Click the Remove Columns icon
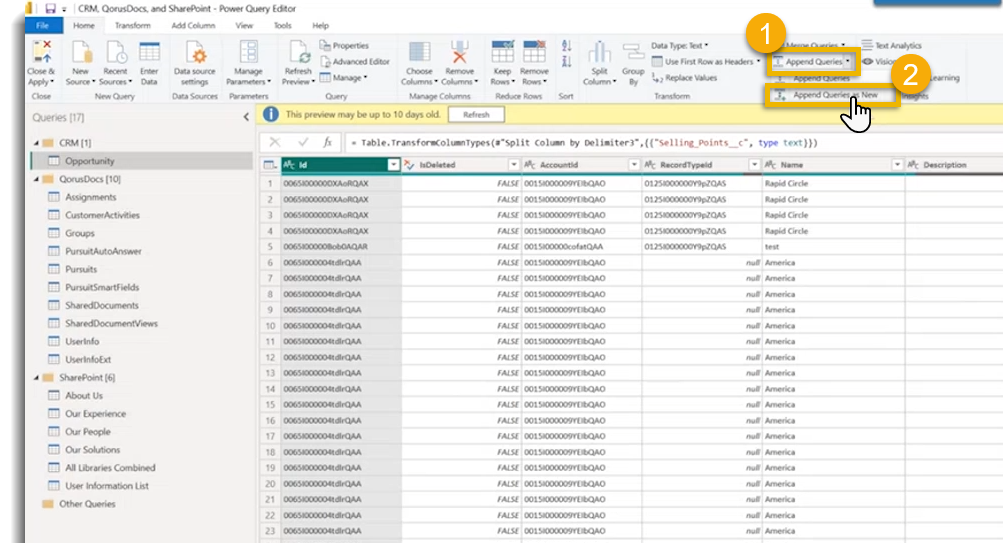1003x543 pixels. pos(460,54)
